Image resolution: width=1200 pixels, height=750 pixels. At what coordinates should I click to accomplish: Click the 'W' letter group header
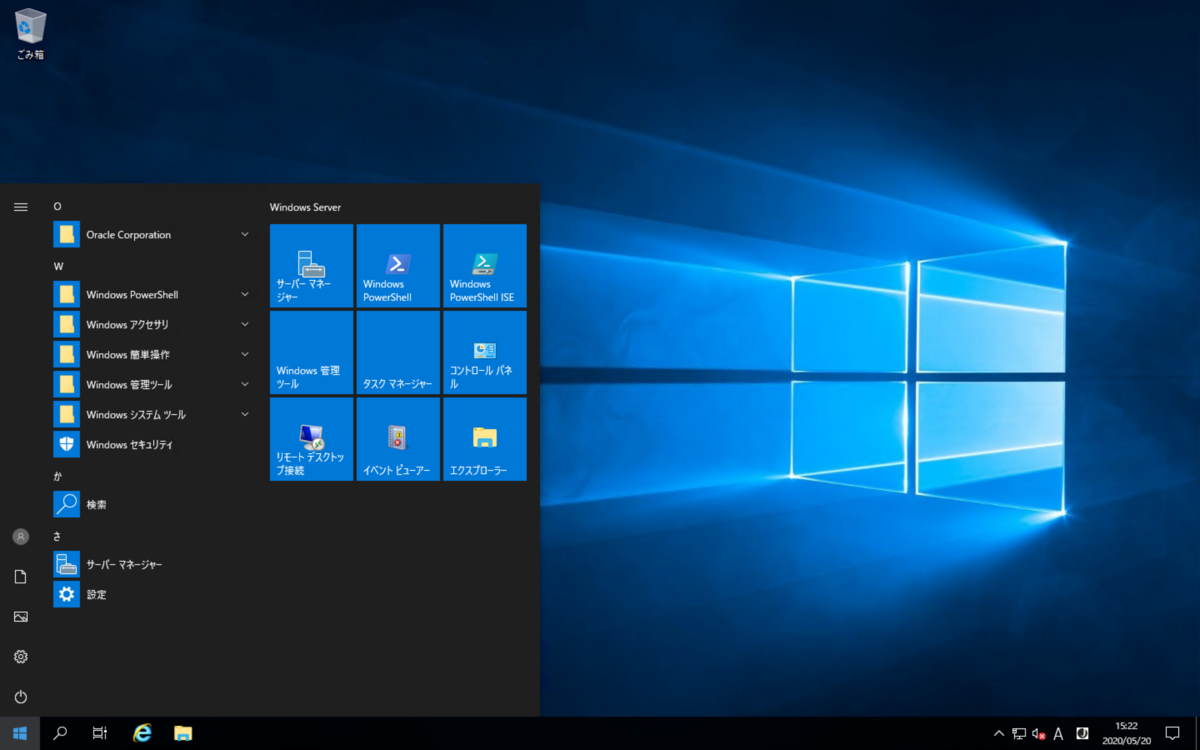(58, 267)
